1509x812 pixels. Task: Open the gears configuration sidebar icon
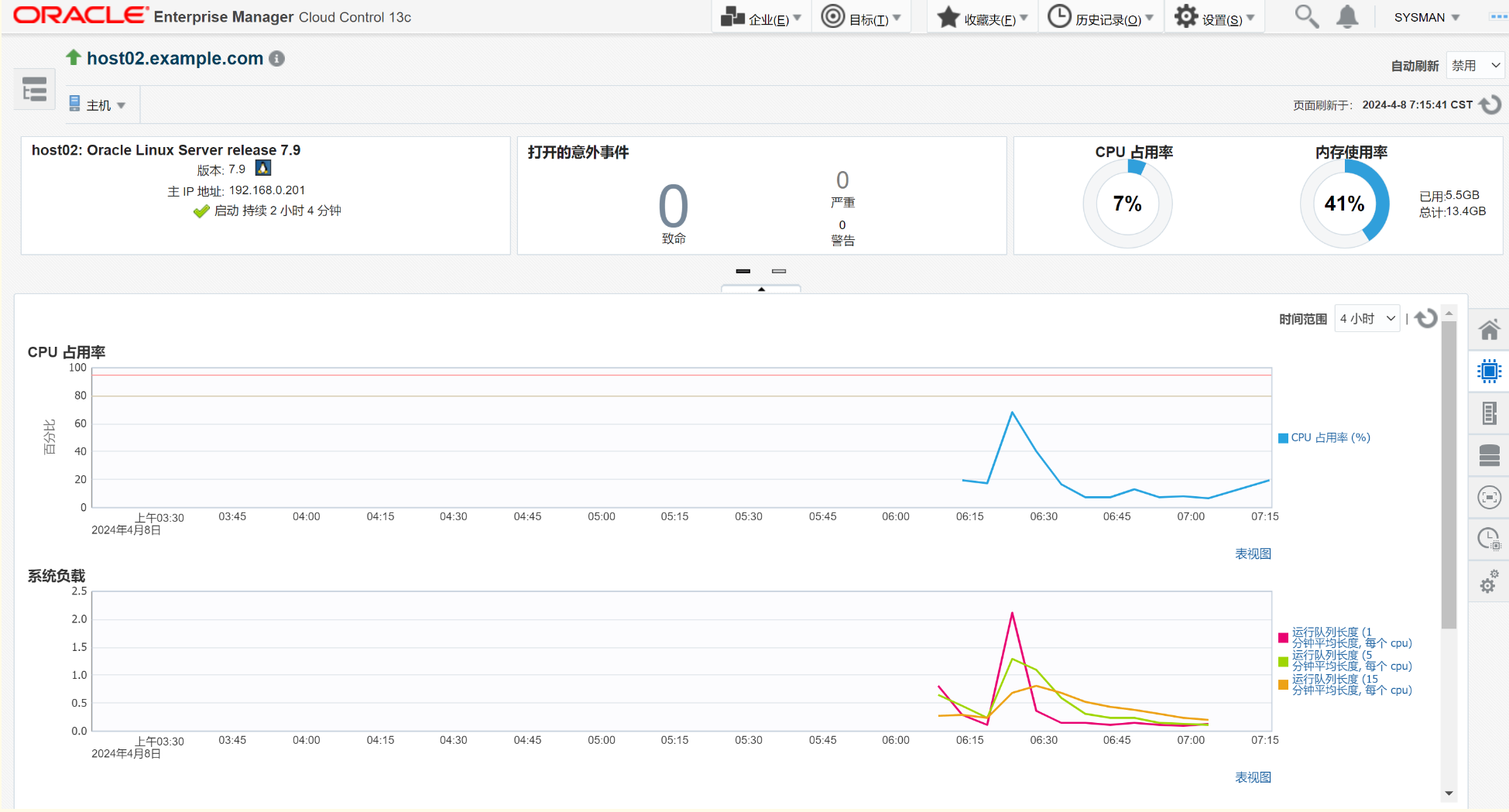[1489, 581]
